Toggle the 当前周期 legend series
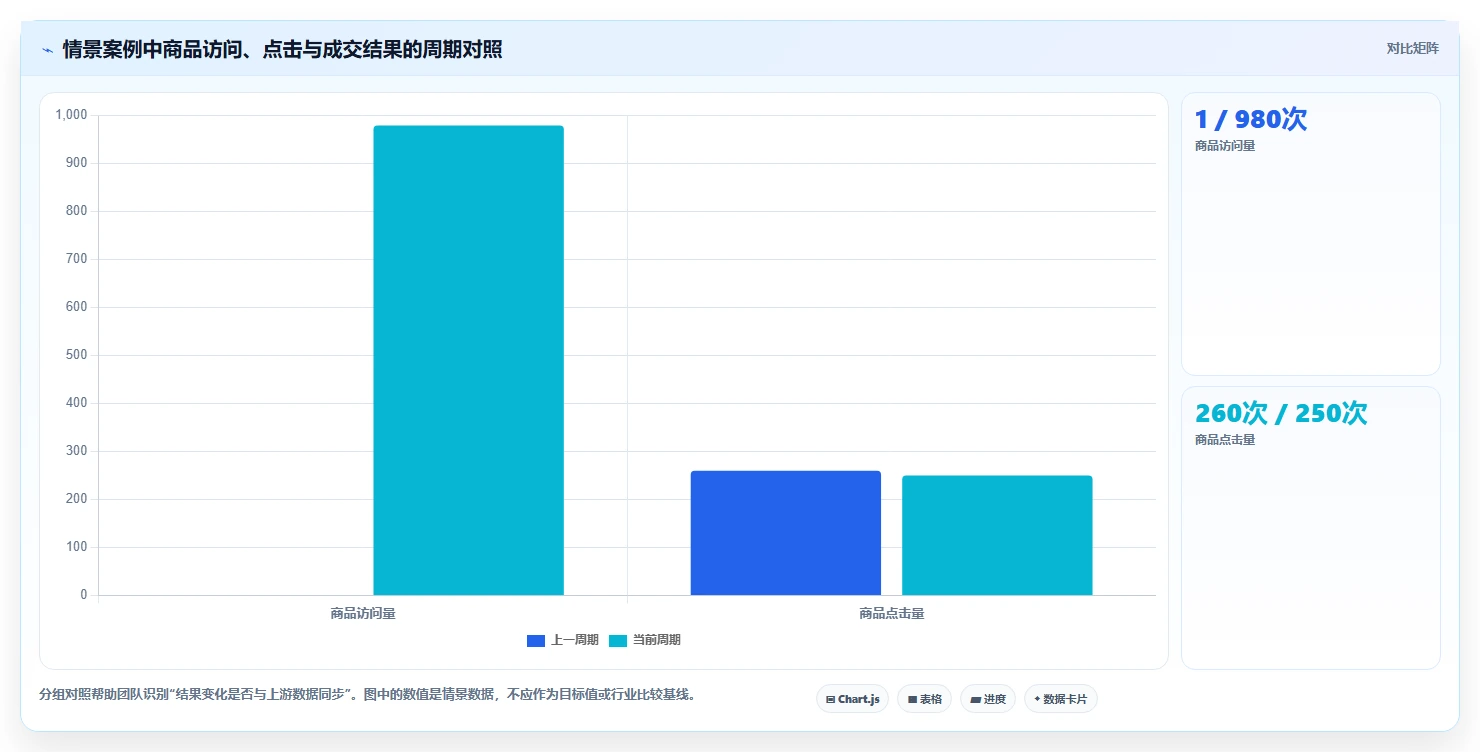Viewport: 1480px width, 752px height. (x=644, y=640)
